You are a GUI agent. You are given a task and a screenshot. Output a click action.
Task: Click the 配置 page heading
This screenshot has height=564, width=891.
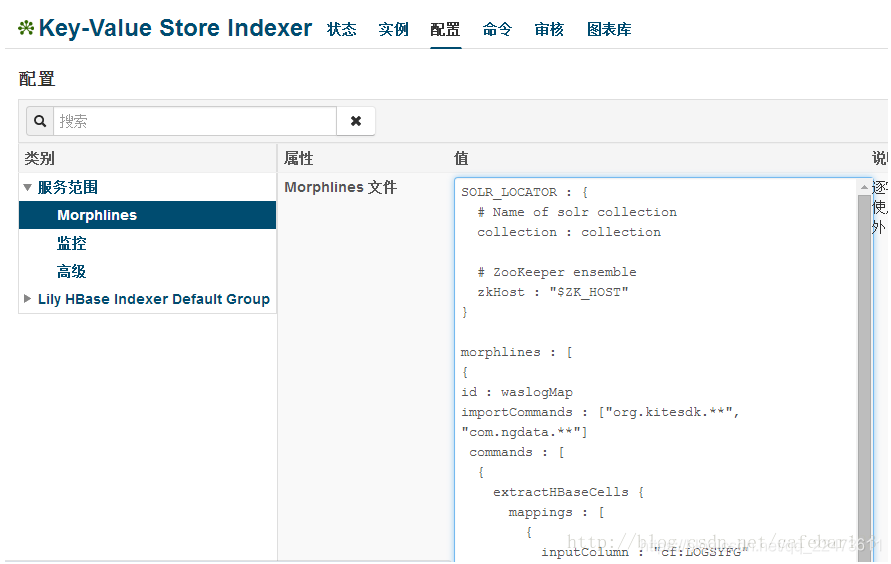tap(37, 79)
